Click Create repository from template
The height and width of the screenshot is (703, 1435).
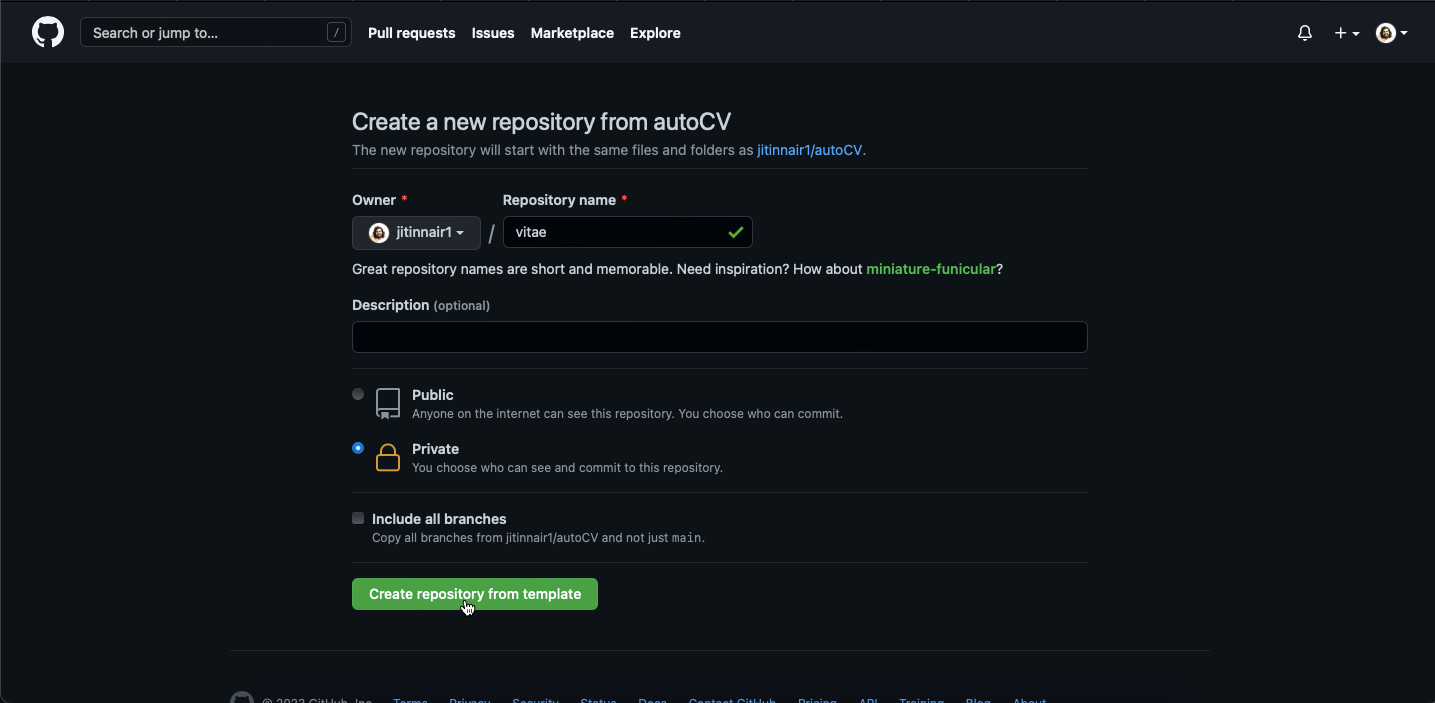tap(475, 594)
